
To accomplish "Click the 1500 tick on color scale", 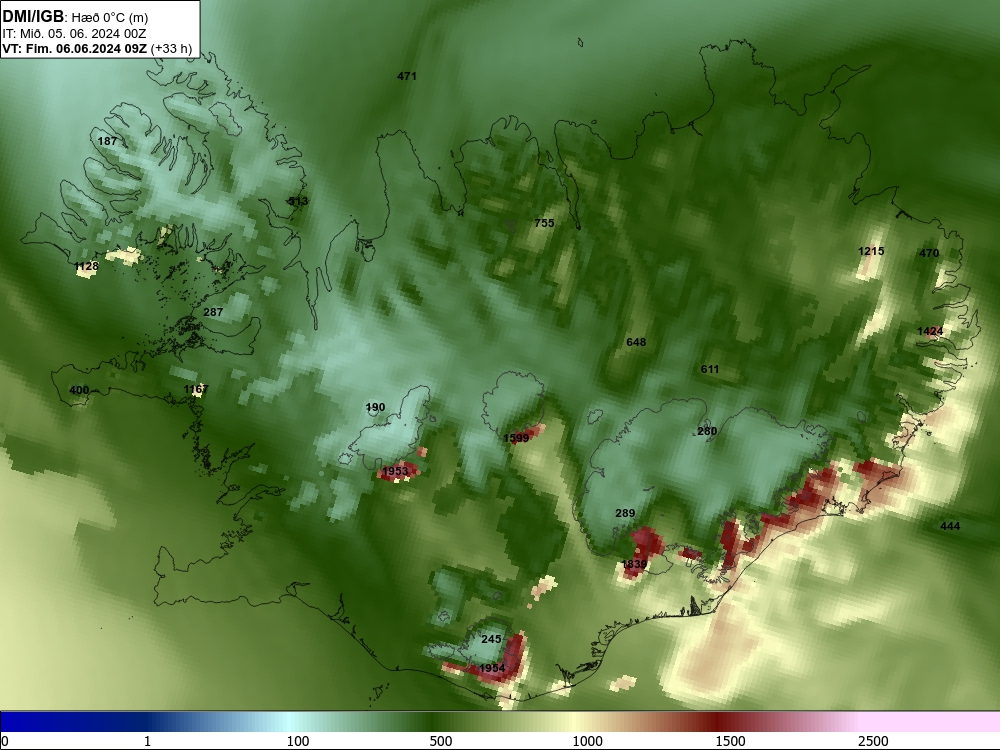I will pyautogui.click(x=730, y=740).
